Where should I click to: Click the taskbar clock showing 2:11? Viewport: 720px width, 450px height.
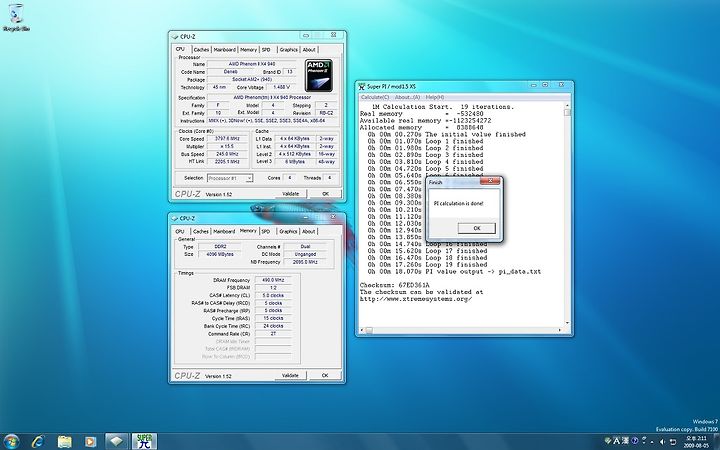coord(696,442)
